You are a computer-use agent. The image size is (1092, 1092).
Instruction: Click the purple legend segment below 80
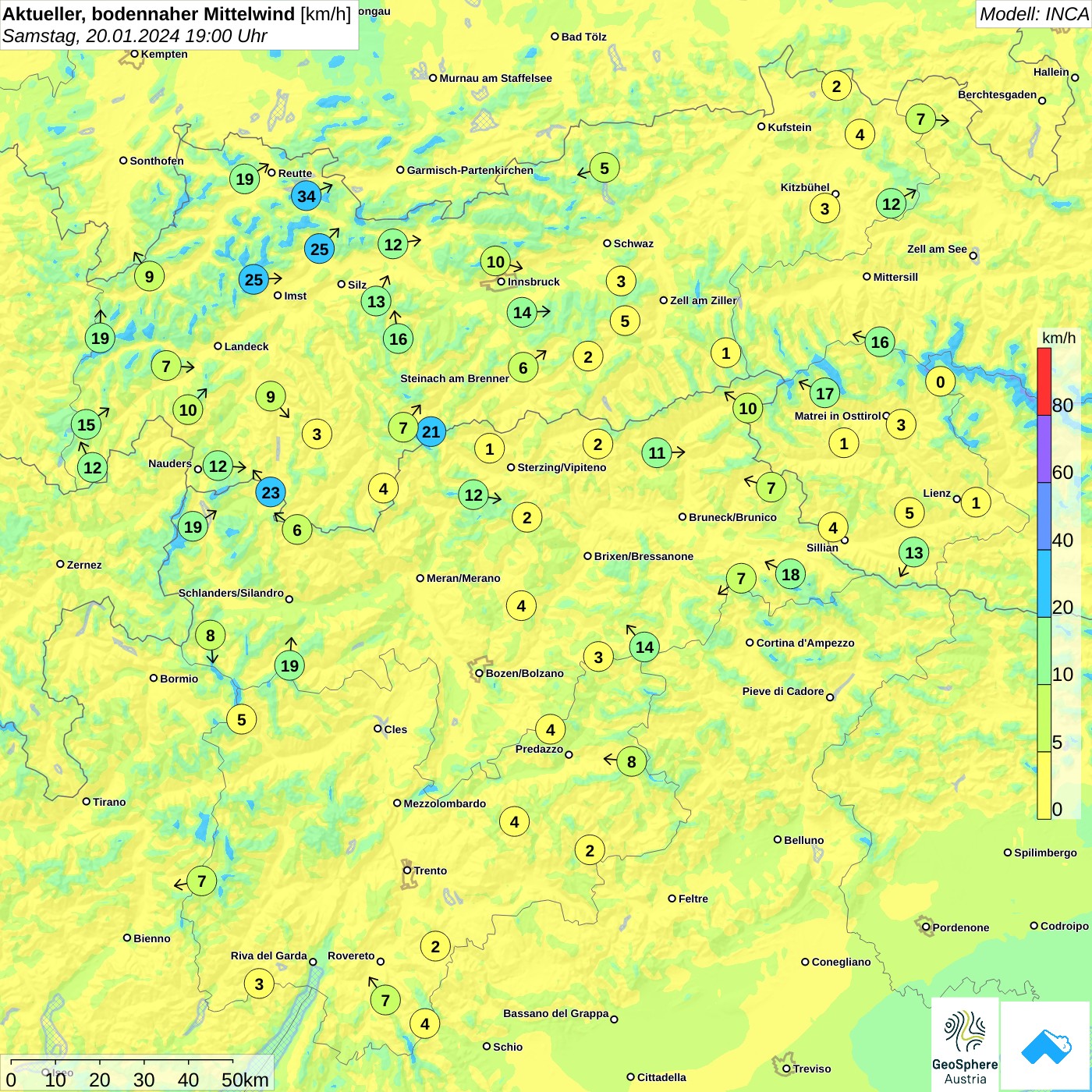tap(1044, 448)
